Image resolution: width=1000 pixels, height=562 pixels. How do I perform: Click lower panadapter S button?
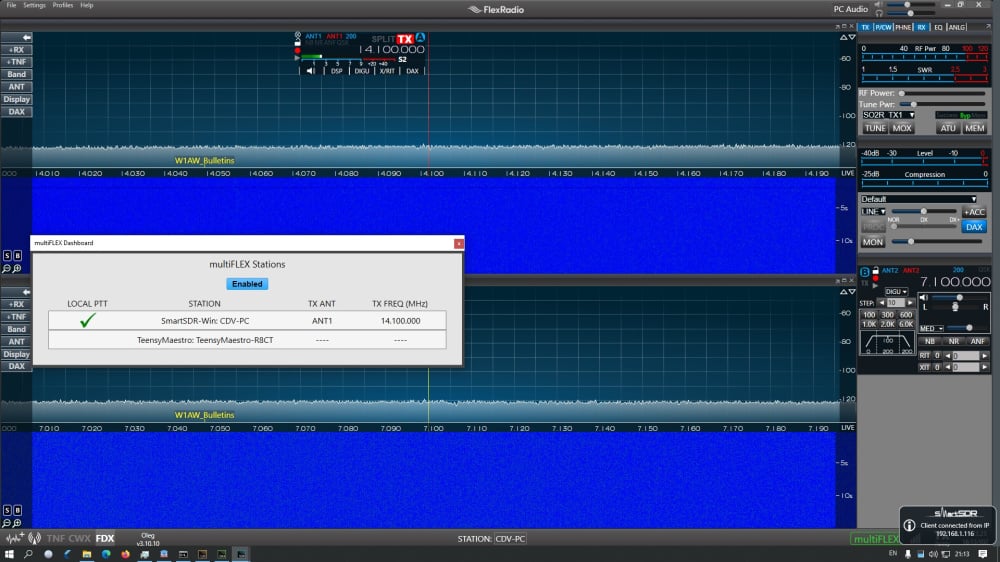pos(6,510)
